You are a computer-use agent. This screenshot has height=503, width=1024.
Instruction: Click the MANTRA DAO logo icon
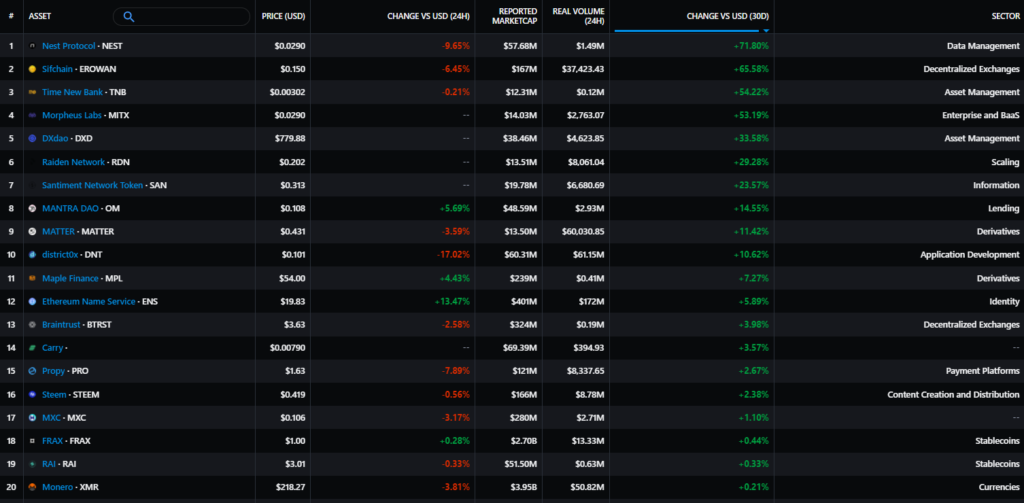click(x=32, y=208)
